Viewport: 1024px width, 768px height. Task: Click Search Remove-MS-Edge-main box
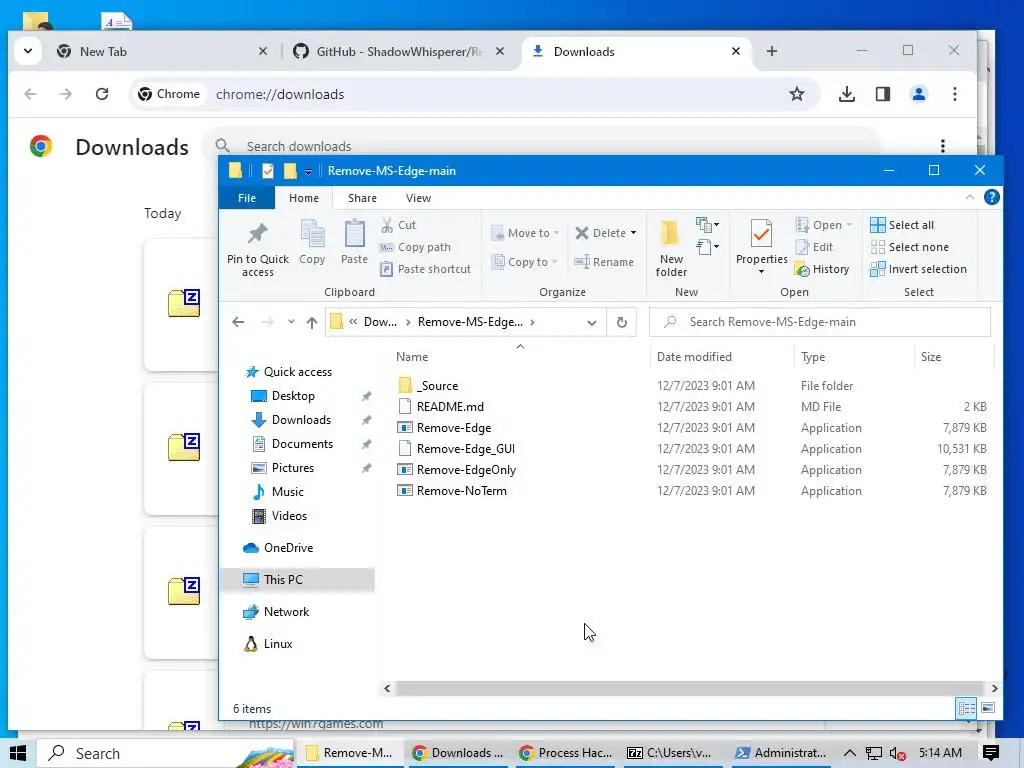(x=820, y=322)
